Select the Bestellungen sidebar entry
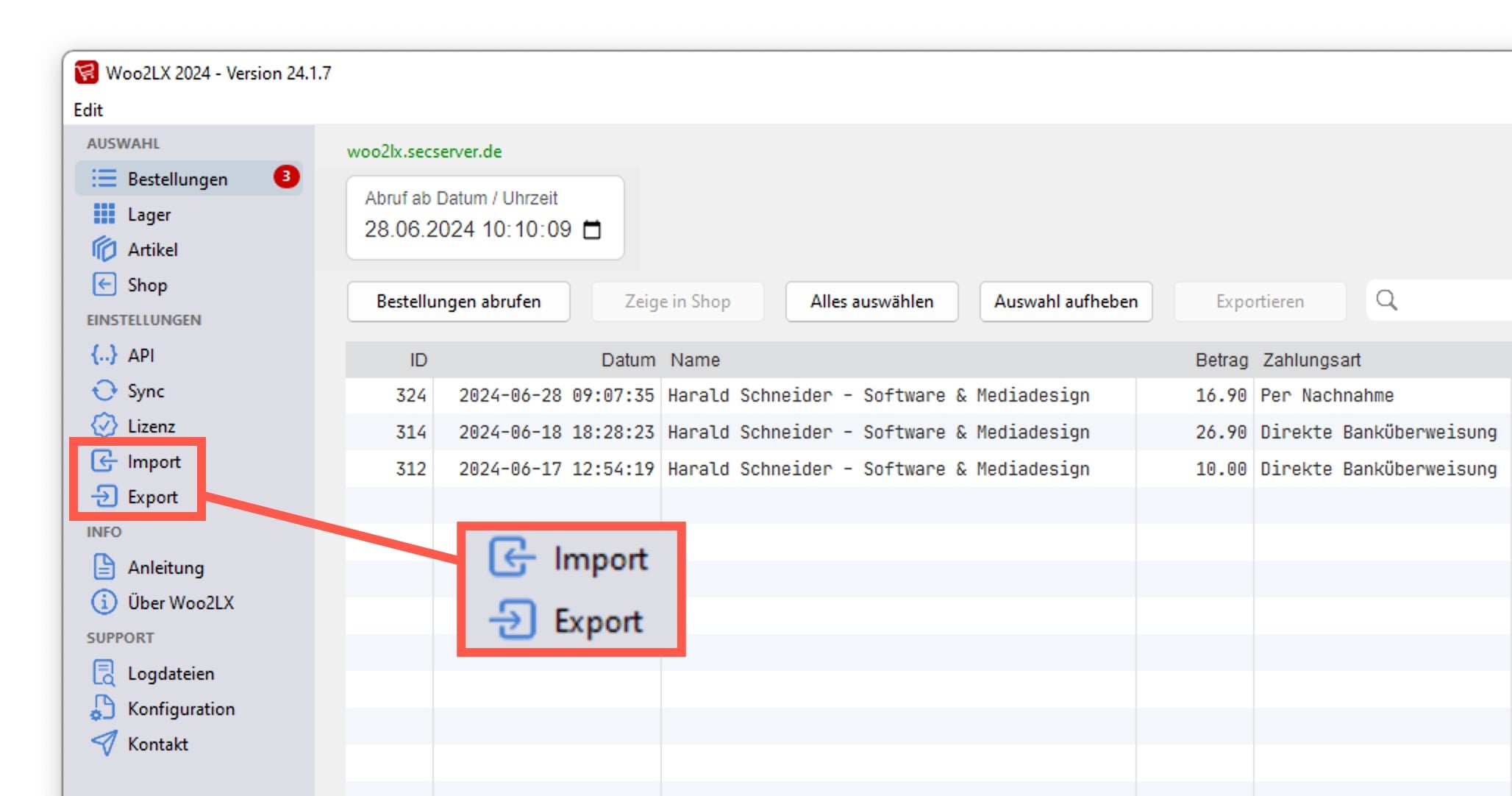The width and height of the screenshot is (1512, 796). (189, 179)
